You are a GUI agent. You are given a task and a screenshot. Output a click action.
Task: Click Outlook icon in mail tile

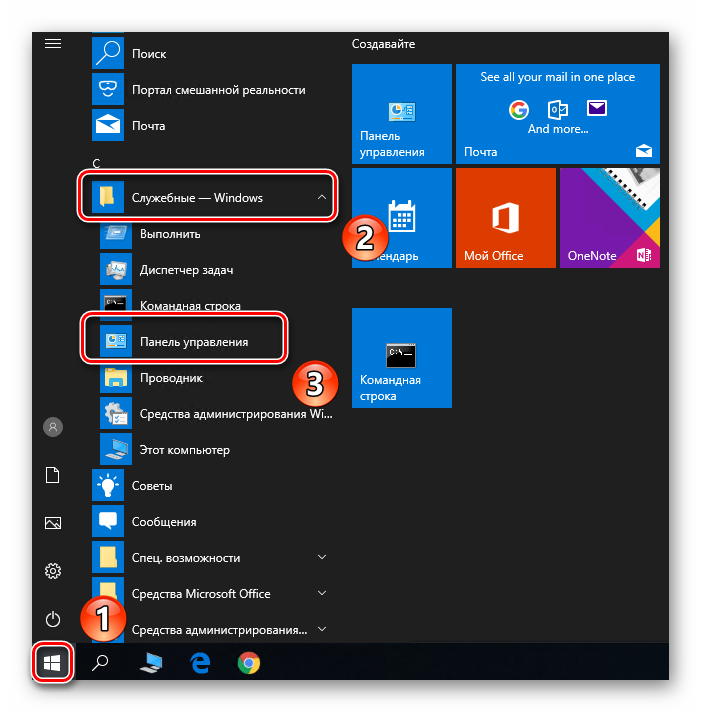pos(558,109)
